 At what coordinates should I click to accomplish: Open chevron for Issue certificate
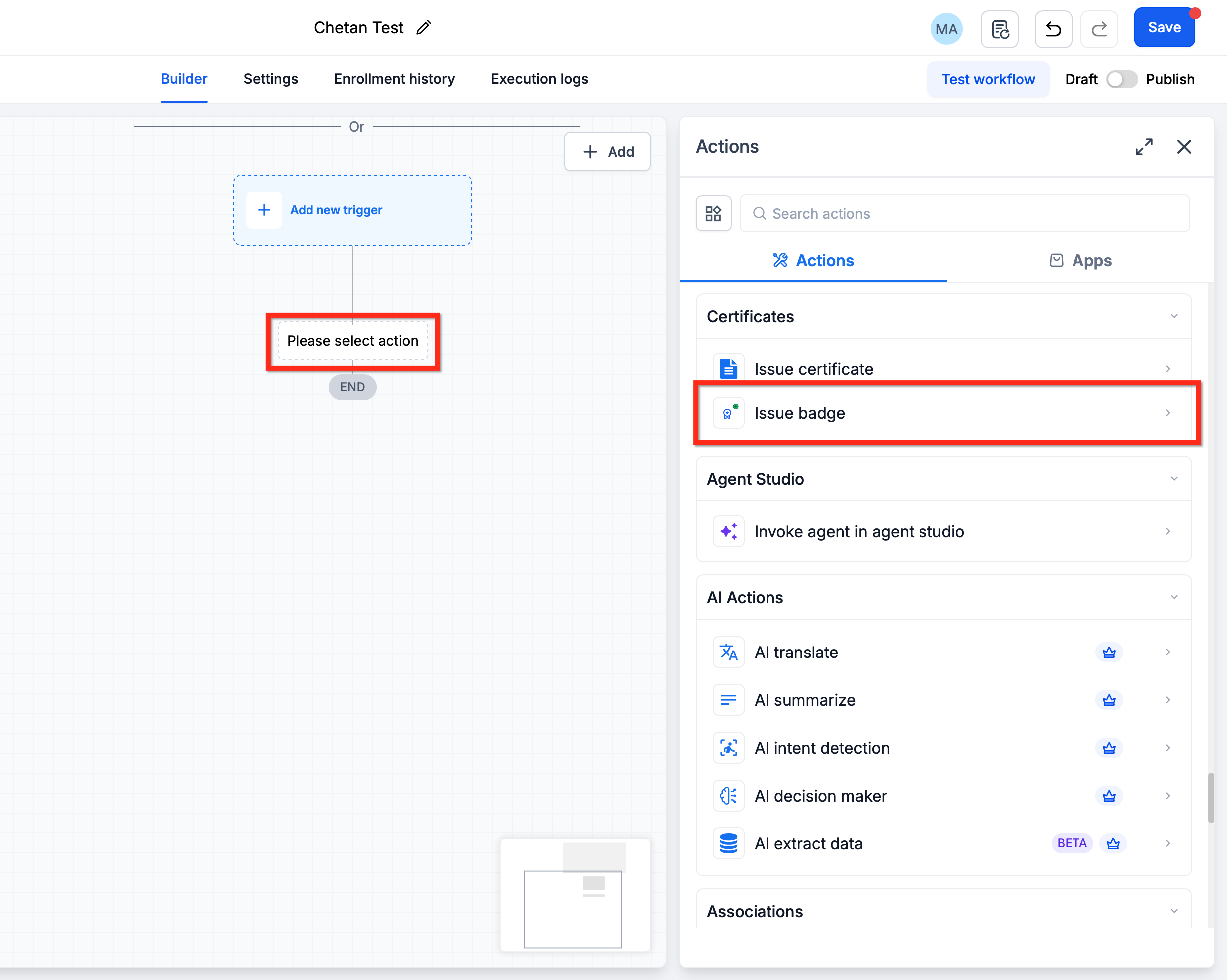click(x=1168, y=369)
